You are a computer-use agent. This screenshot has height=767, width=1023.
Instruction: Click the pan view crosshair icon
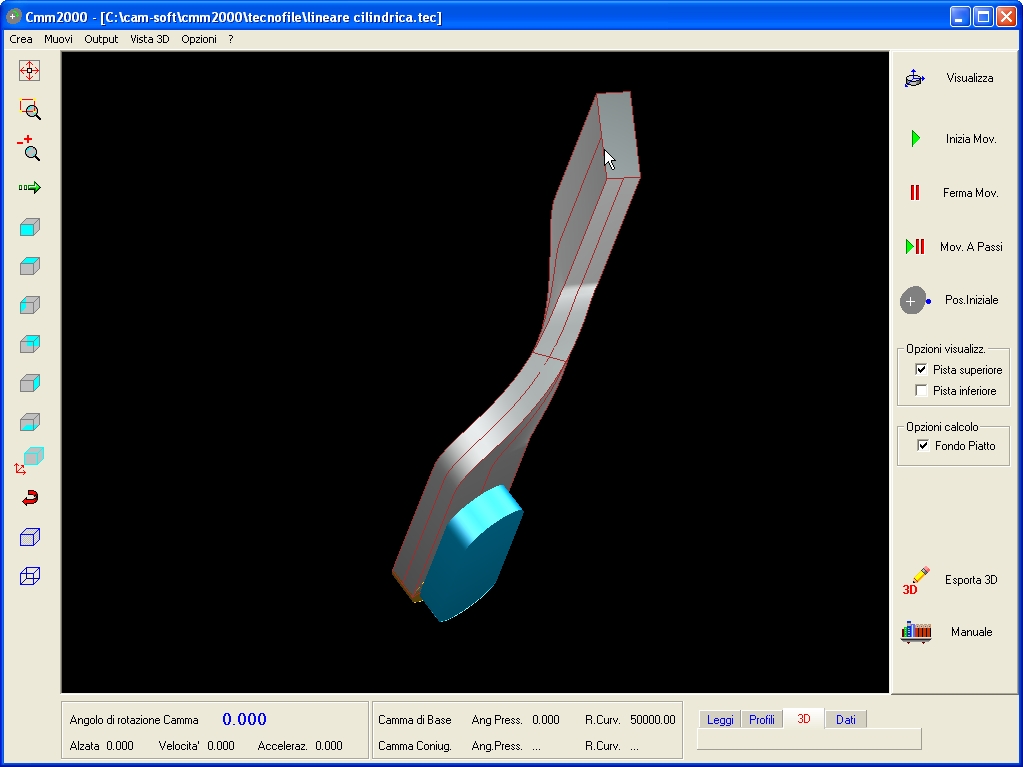click(29, 70)
